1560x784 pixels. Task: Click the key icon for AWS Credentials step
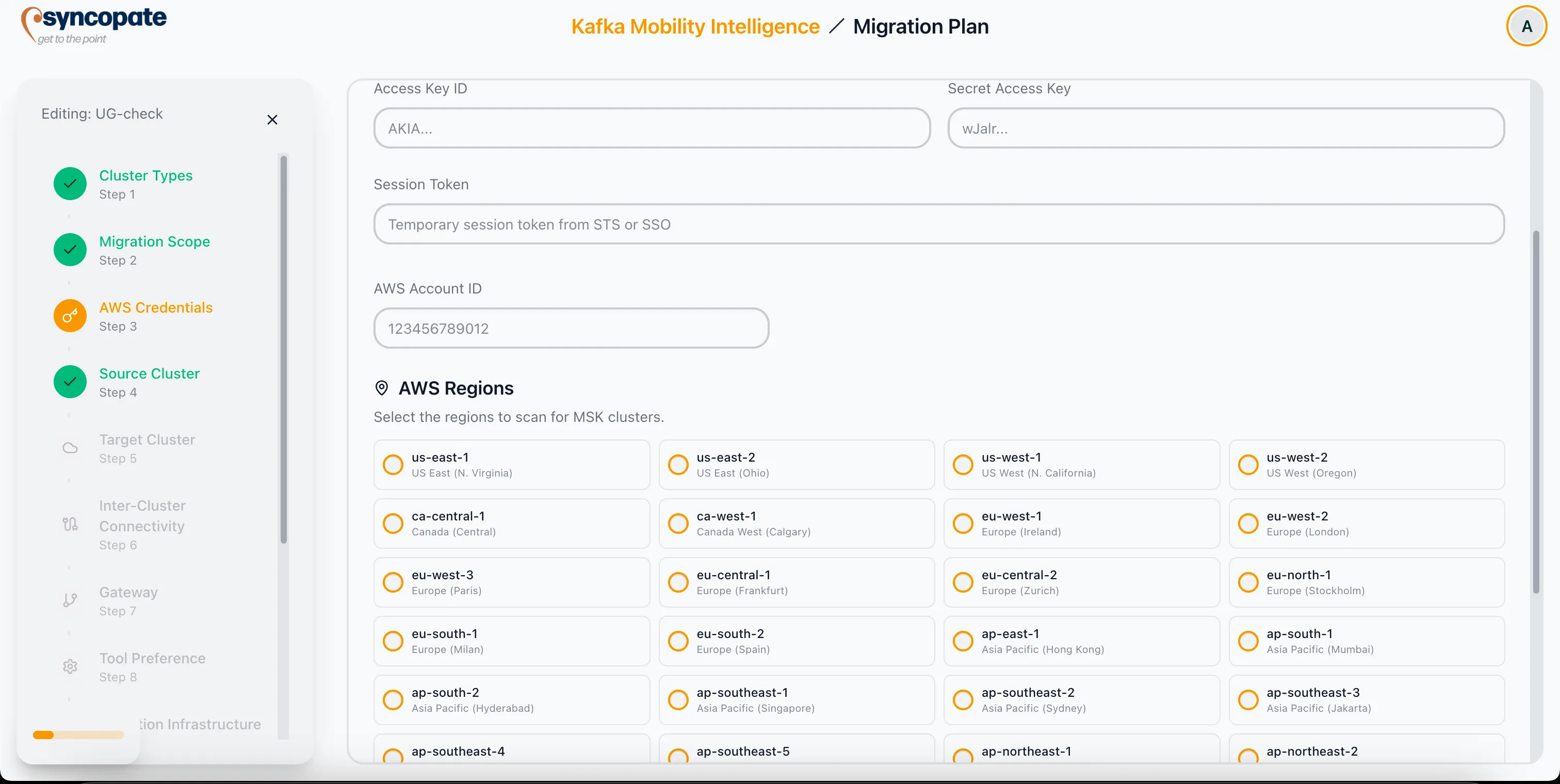(69, 316)
